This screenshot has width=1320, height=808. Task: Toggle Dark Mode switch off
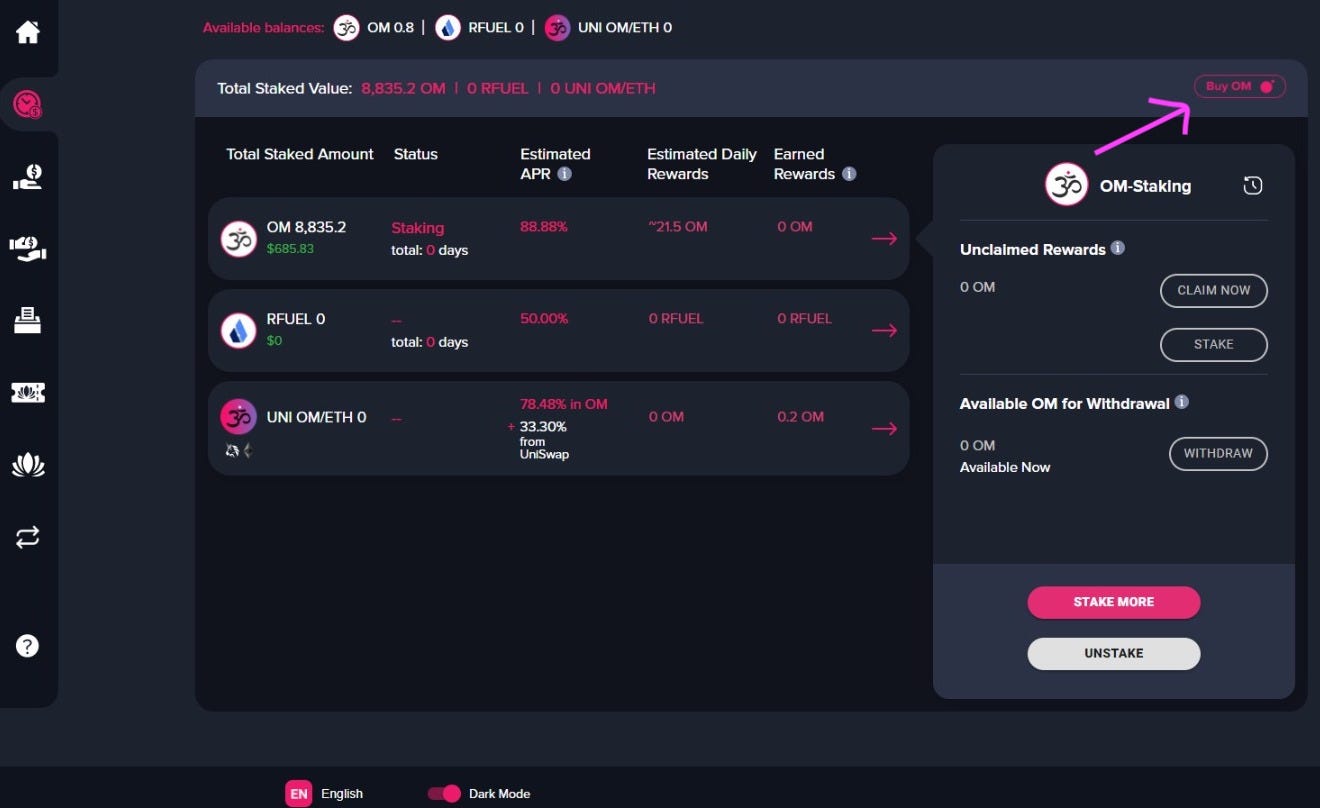tap(444, 794)
